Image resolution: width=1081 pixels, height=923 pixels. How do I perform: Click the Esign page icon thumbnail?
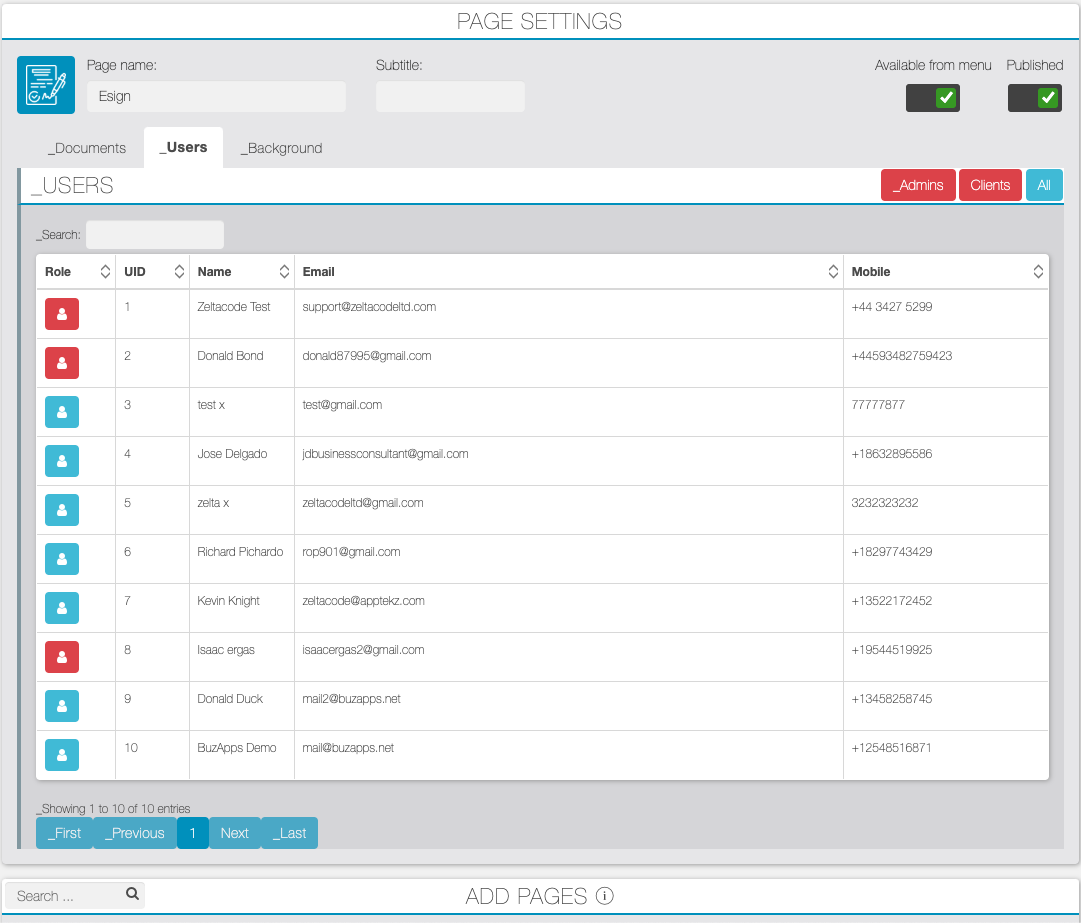point(46,85)
